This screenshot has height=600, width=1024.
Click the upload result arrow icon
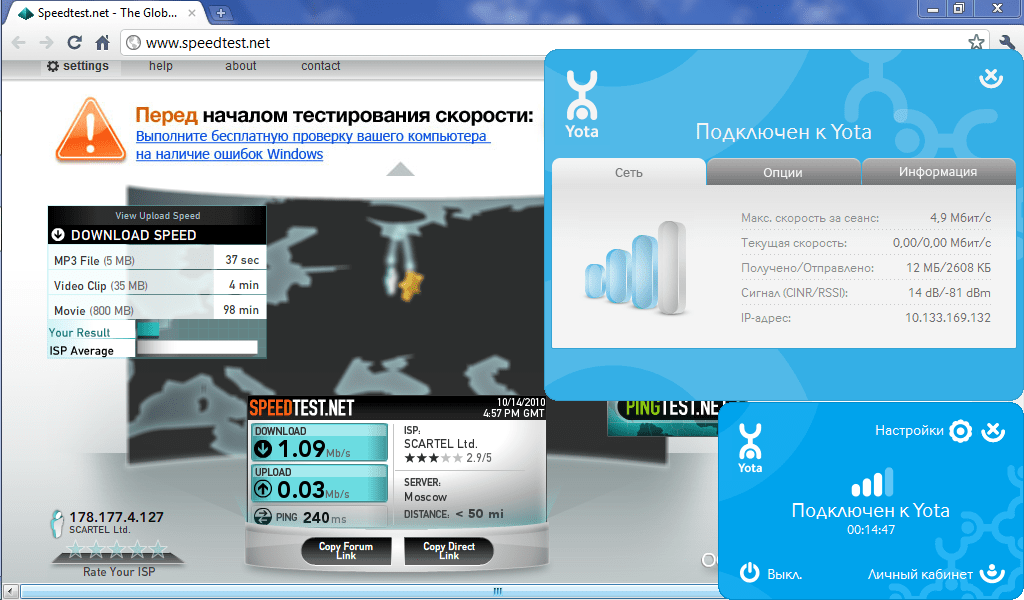click(x=263, y=489)
